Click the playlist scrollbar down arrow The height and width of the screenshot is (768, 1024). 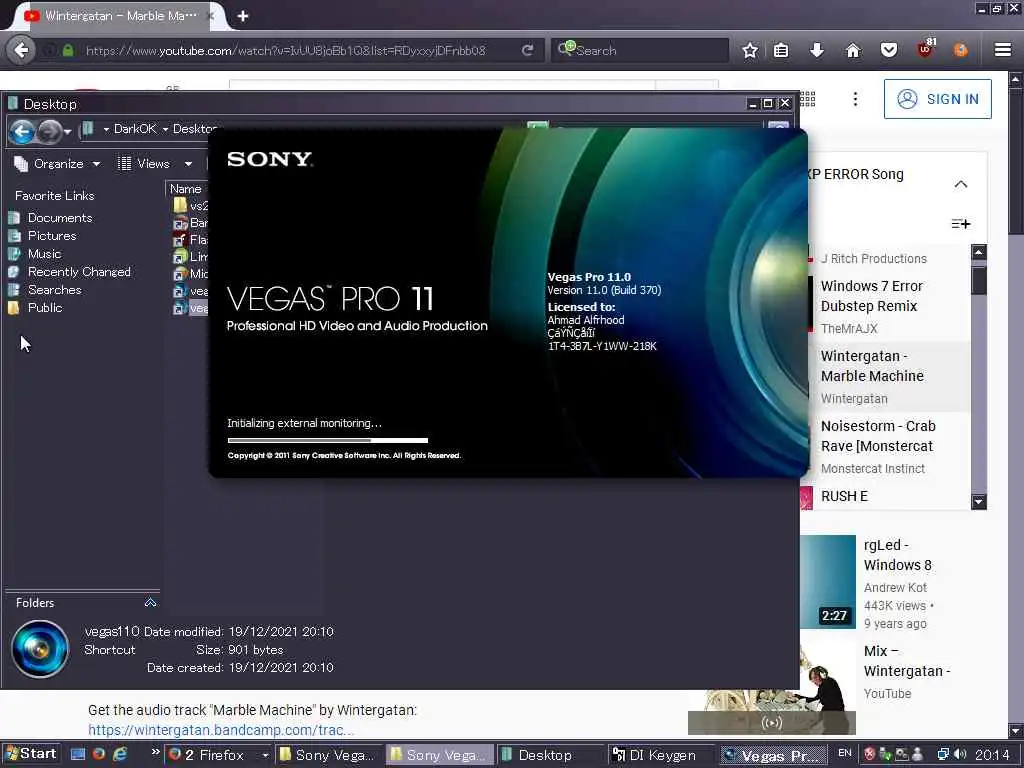pos(978,502)
